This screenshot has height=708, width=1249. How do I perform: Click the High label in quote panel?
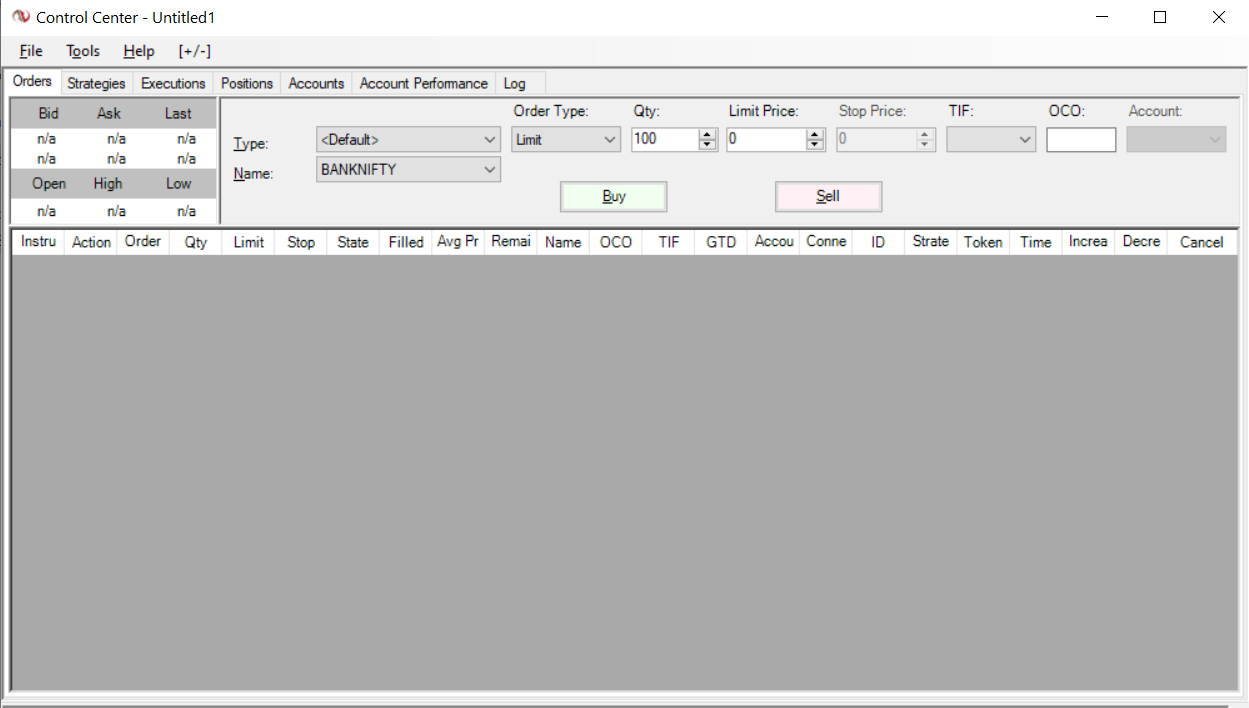[108, 184]
